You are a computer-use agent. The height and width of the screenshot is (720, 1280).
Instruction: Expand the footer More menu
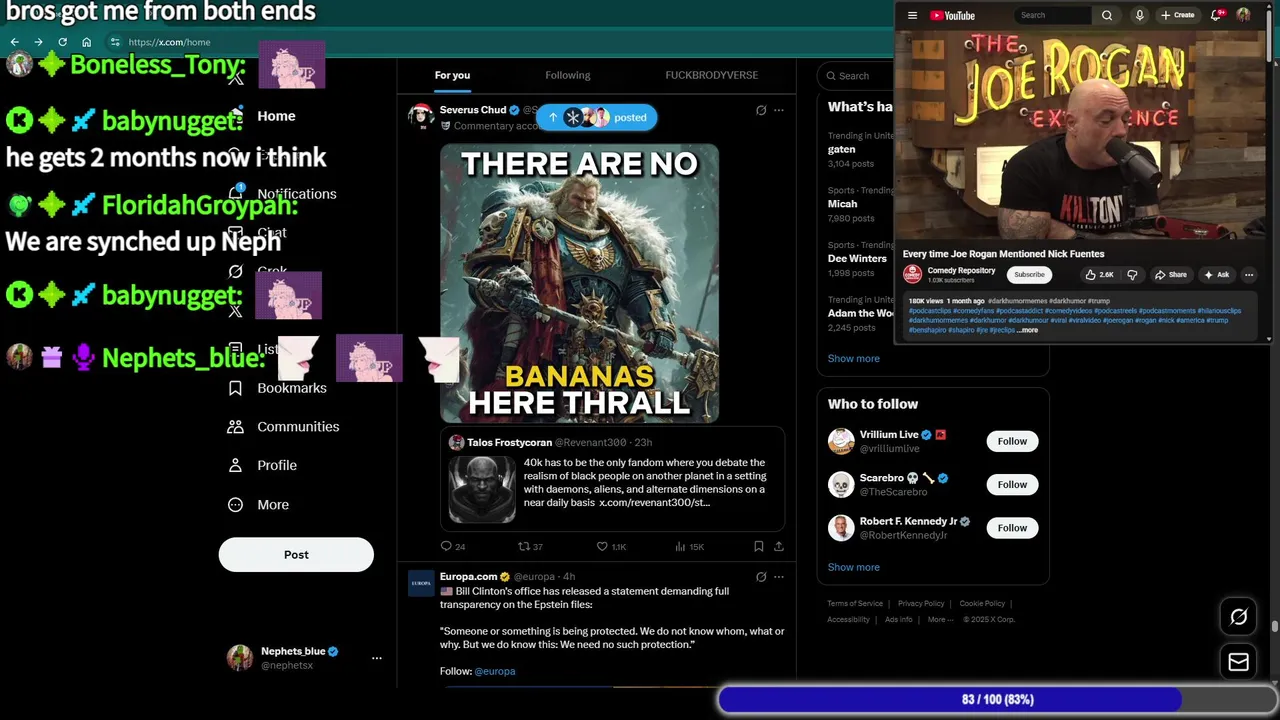tap(939, 620)
